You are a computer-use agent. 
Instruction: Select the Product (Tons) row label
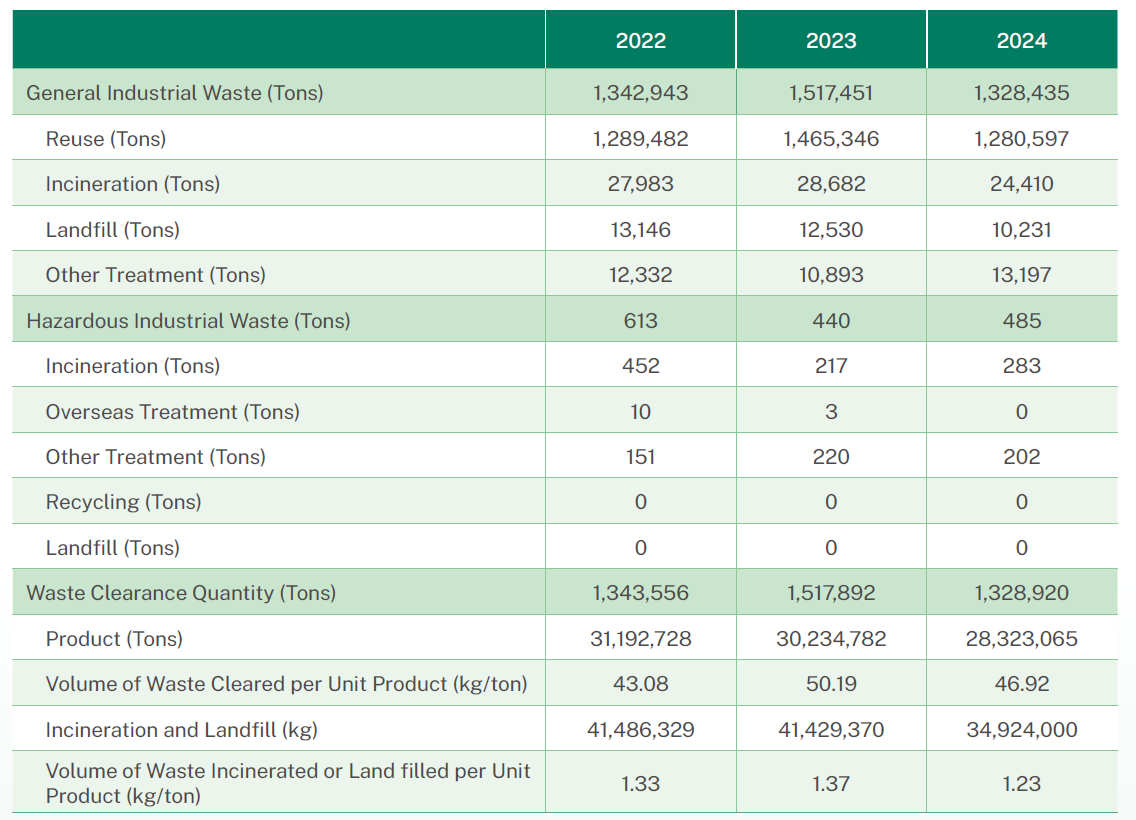tap(114, 639)
